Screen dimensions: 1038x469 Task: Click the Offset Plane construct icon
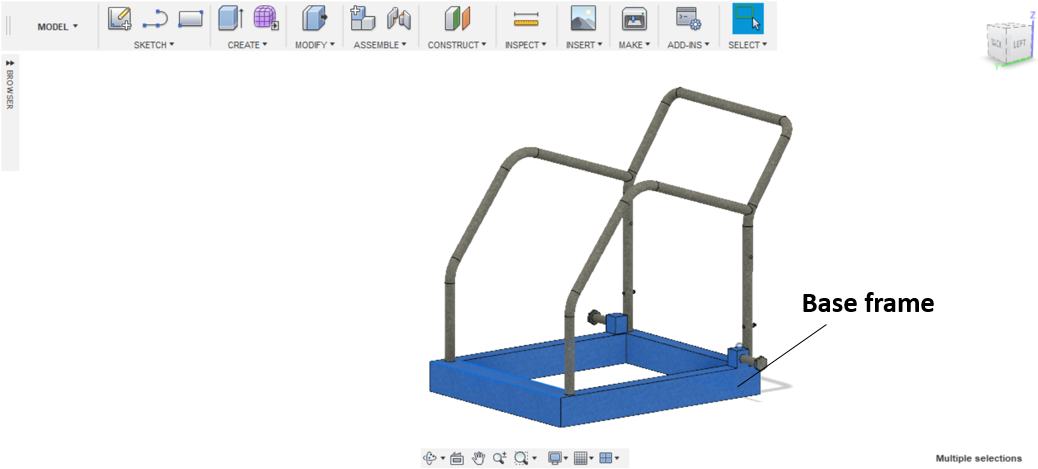point(457,19)
